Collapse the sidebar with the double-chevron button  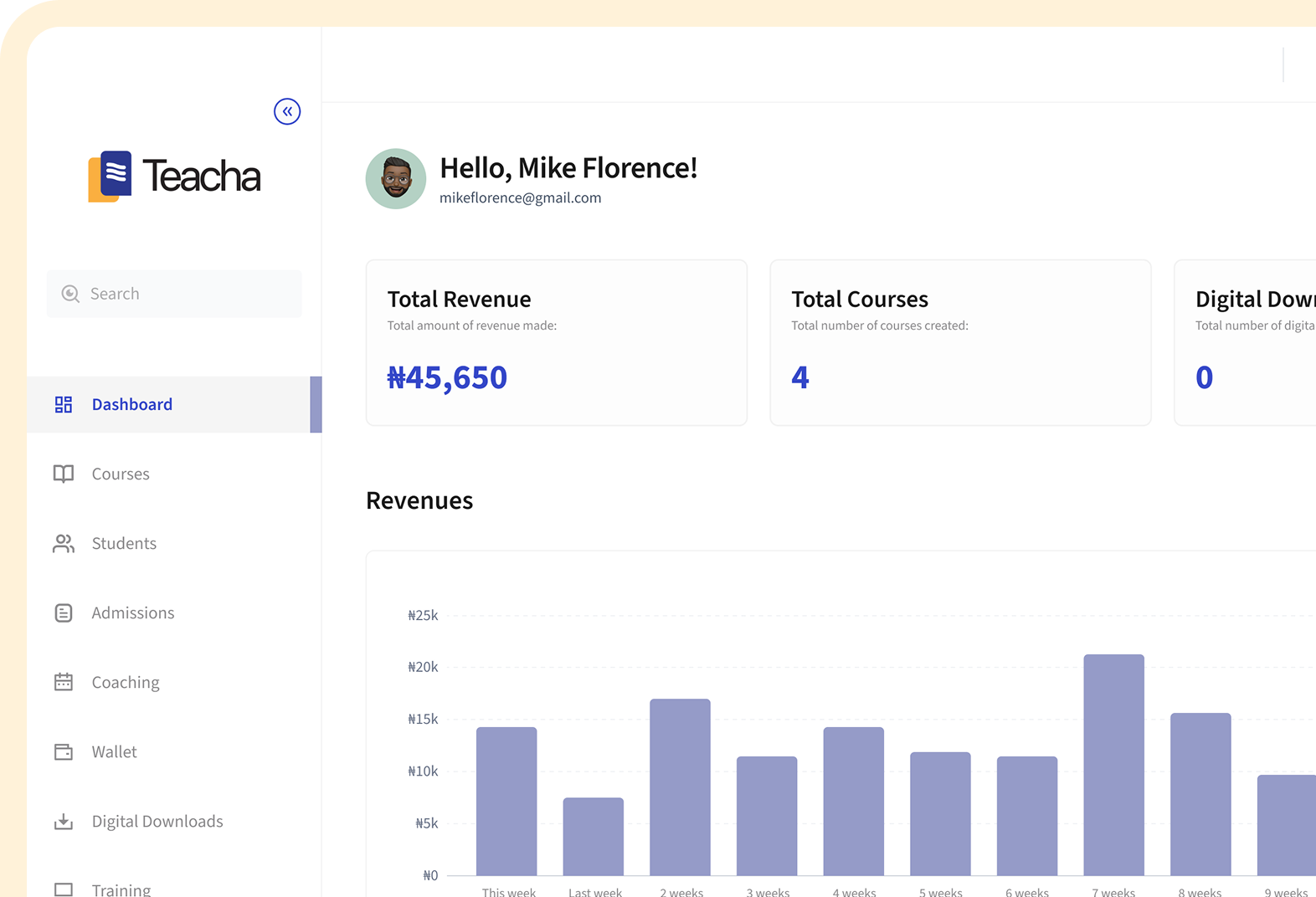(x=287, y=111)
